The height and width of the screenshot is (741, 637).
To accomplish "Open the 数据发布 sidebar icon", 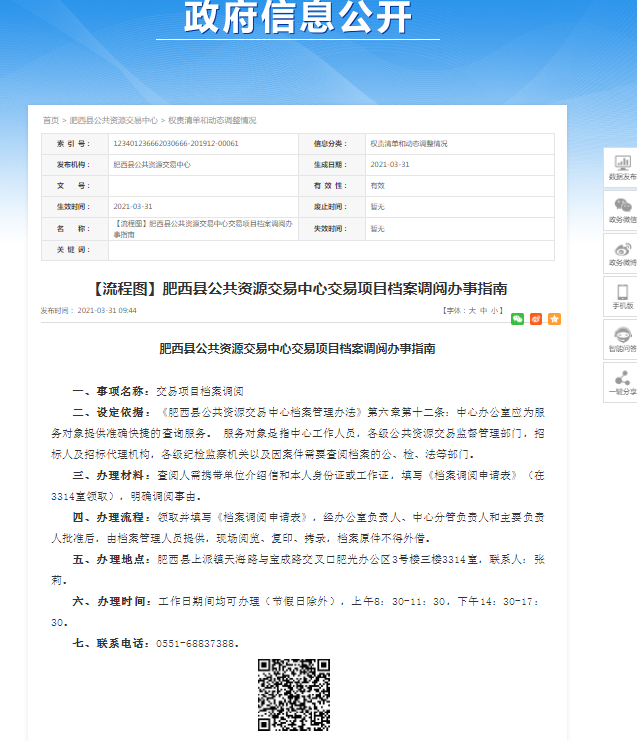I will pos(622,168).
